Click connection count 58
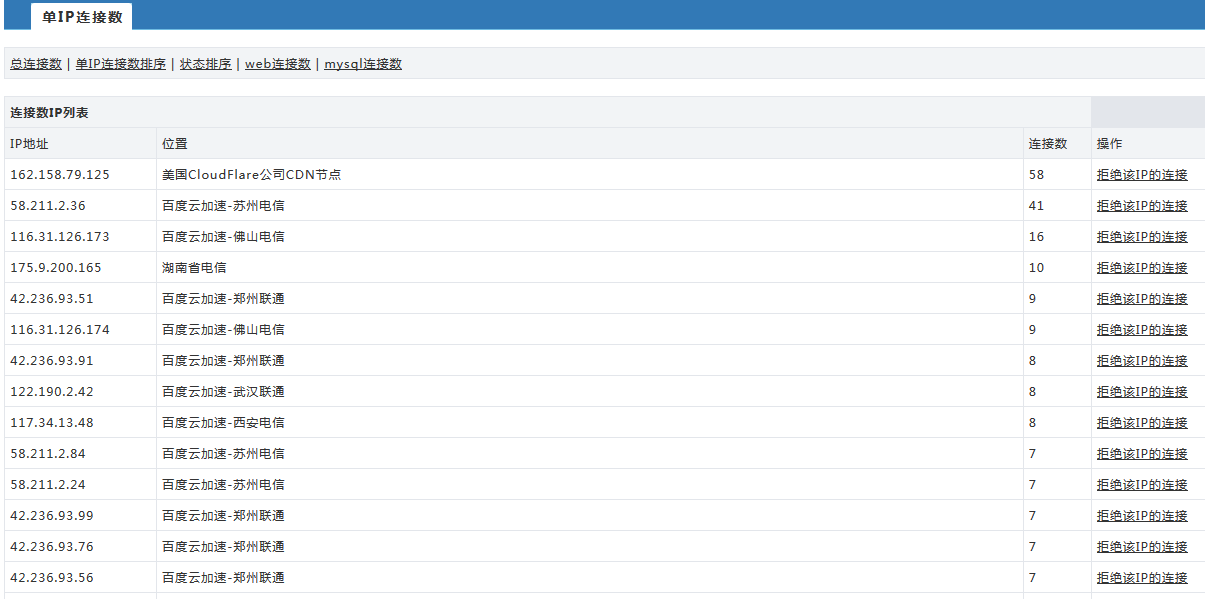The image size is (1205, 599). pos(1036,175)
